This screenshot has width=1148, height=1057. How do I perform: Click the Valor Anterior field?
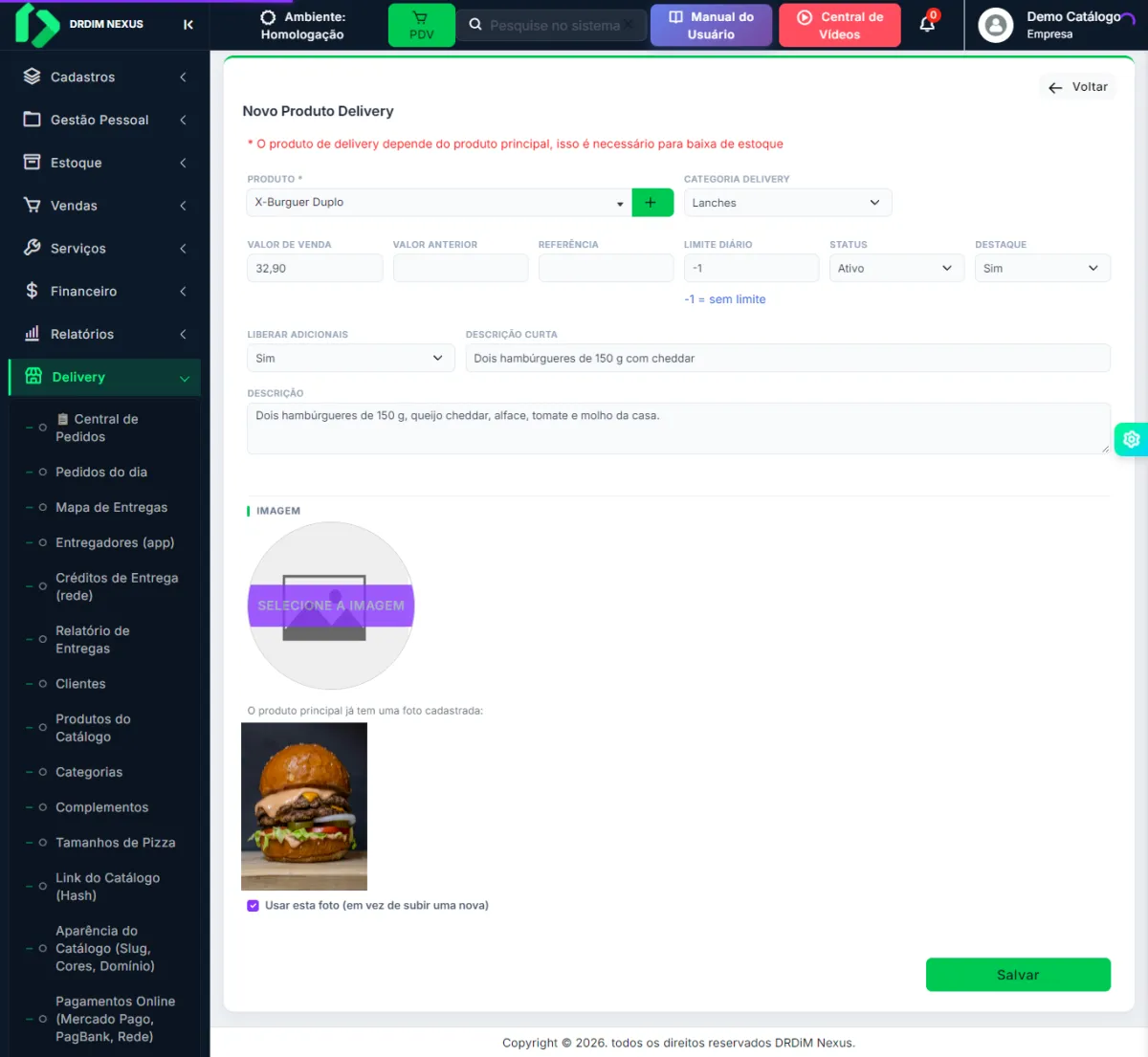[x=460, y=268]
